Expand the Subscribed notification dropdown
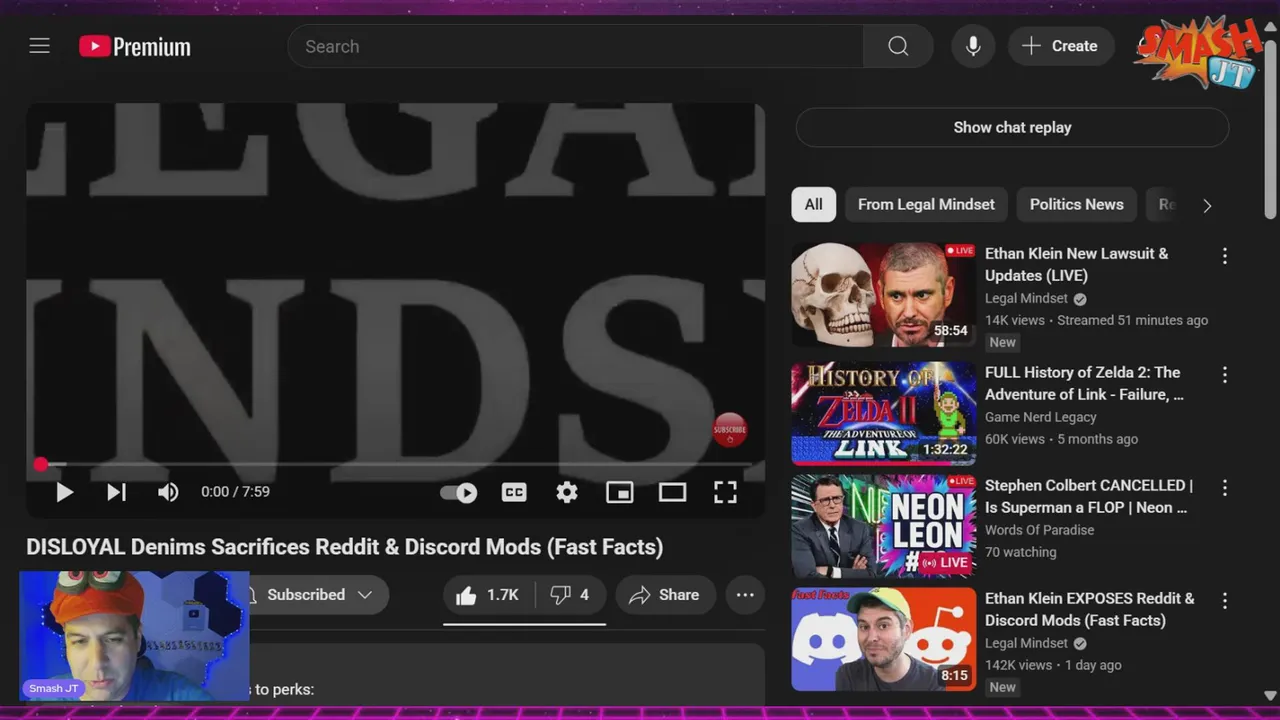This screenshot has height=720, width=1280. [319, 595]
